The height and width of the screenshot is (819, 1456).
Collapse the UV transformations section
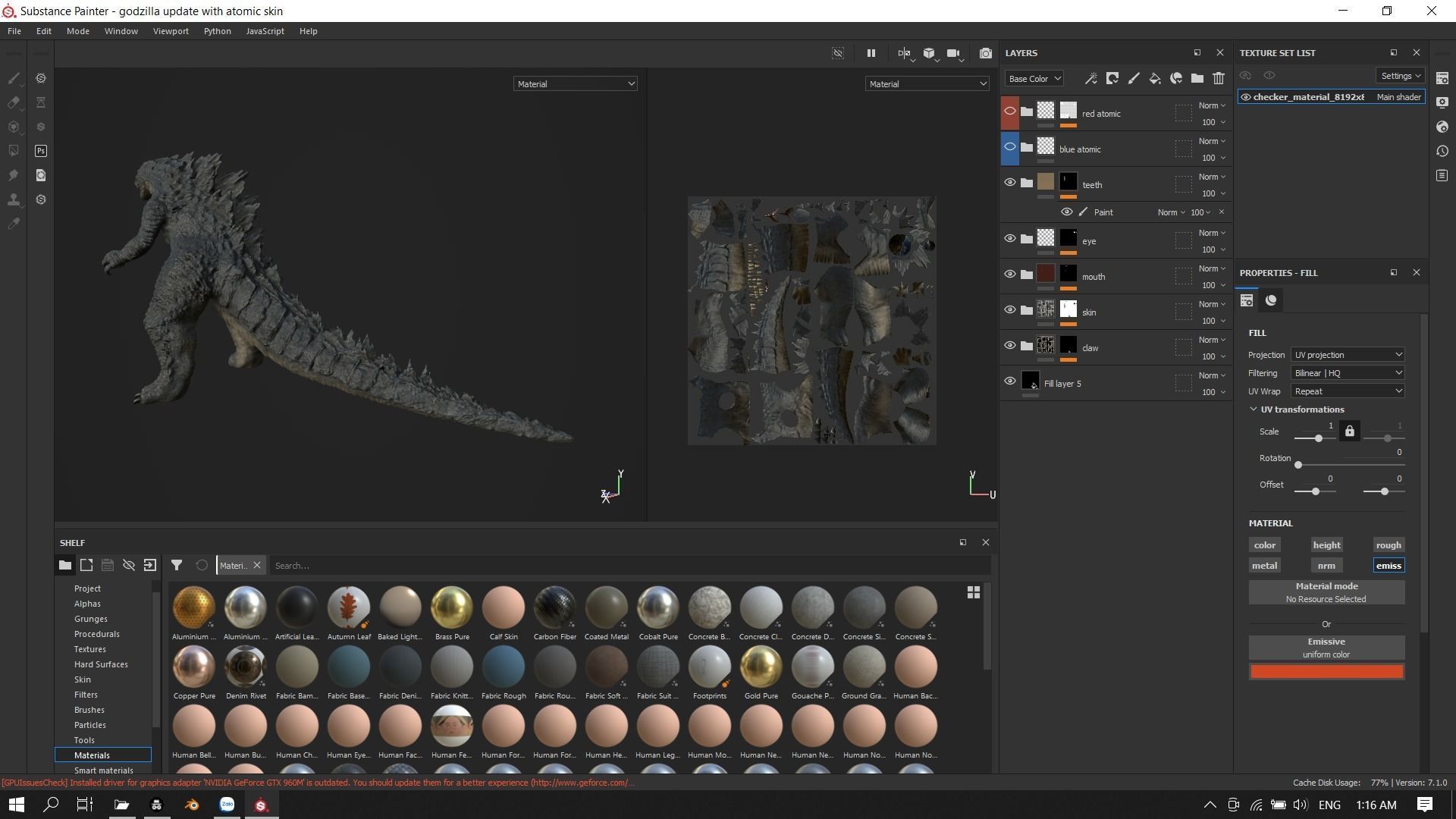pos(1254,409)
